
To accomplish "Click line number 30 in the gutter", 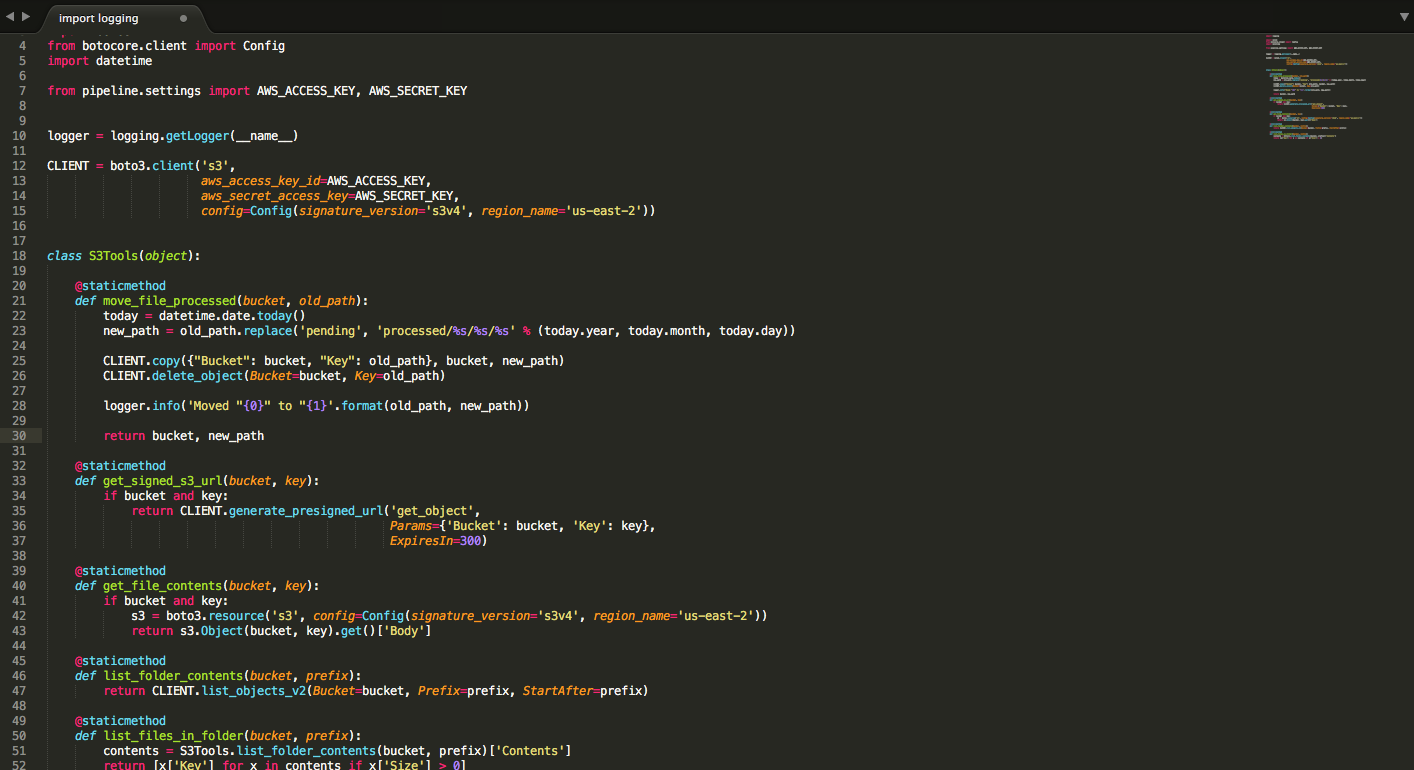I will coord(20,436).
